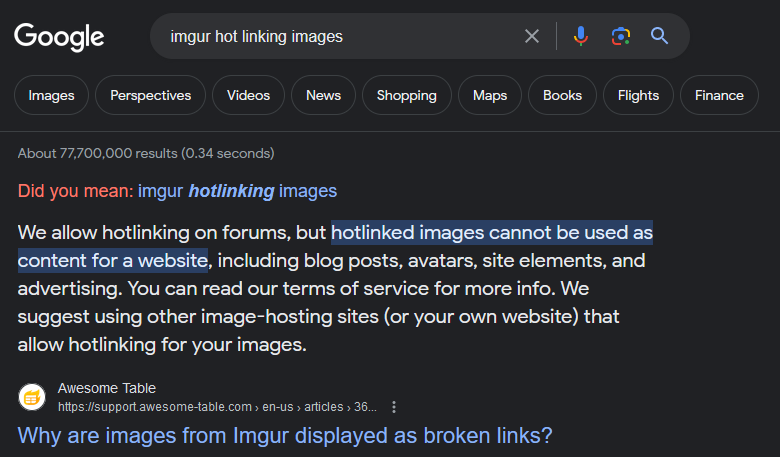
Task: Click the magnifying glass search button
Action: 659,37
